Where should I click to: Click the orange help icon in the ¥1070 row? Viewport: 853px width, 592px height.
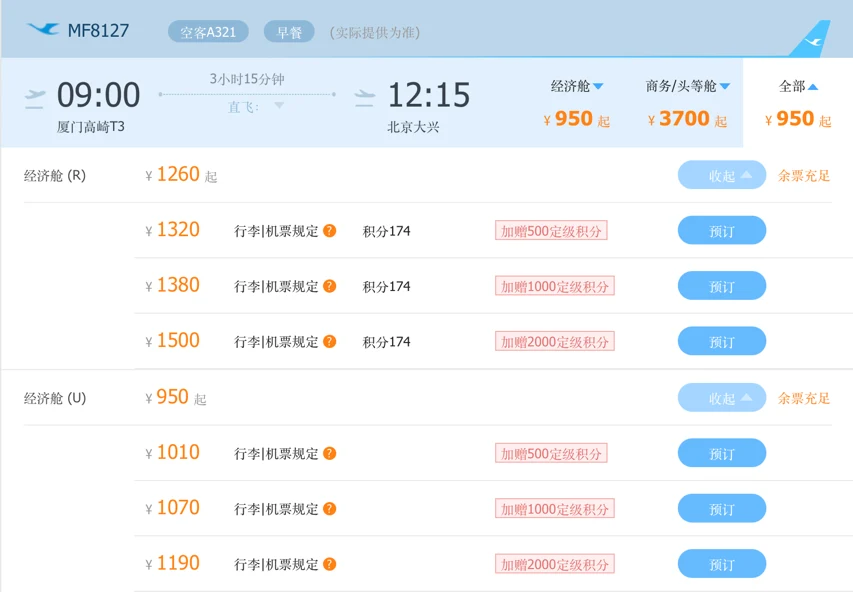(329, 509)
